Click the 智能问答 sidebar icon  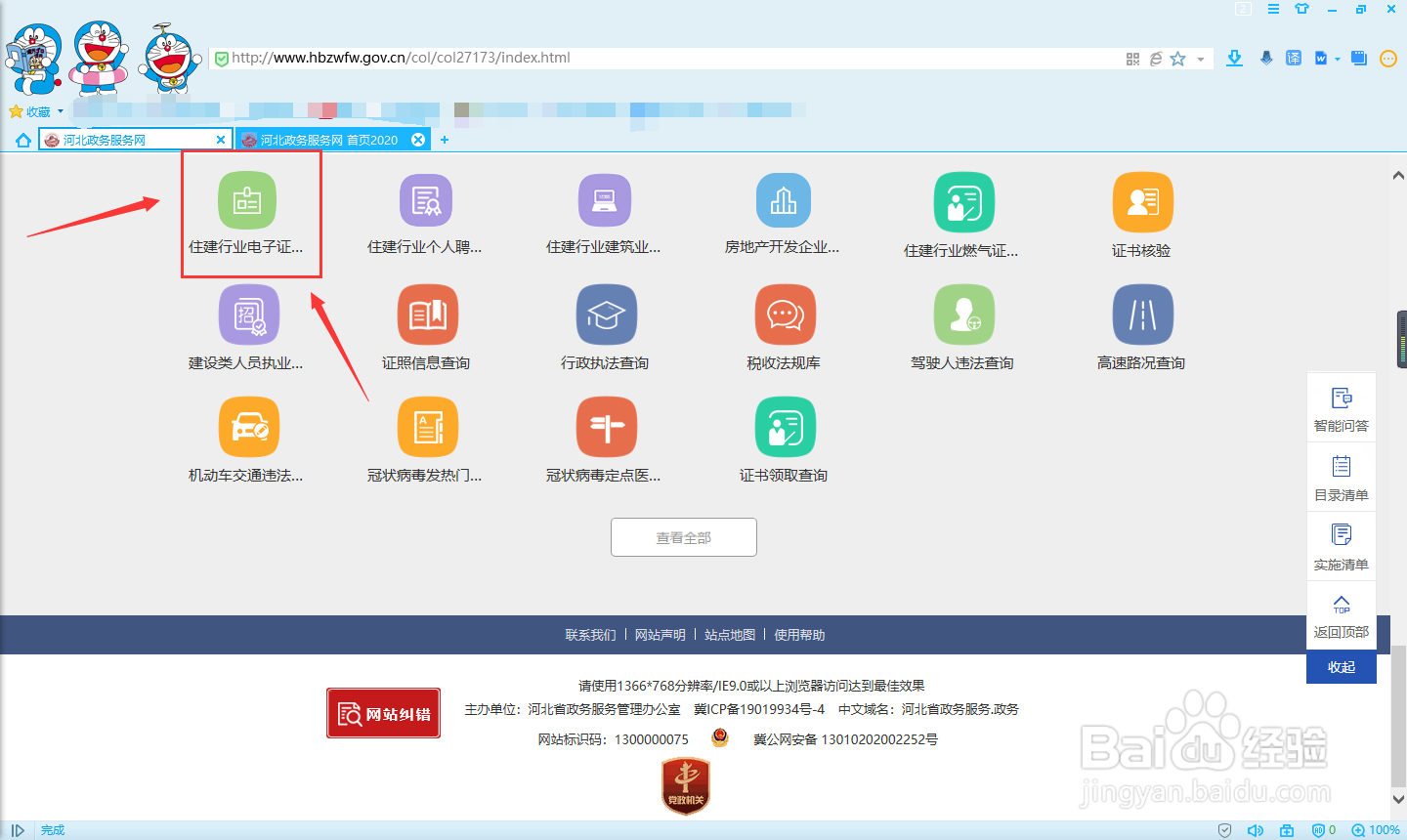(x=1341, y=406)
